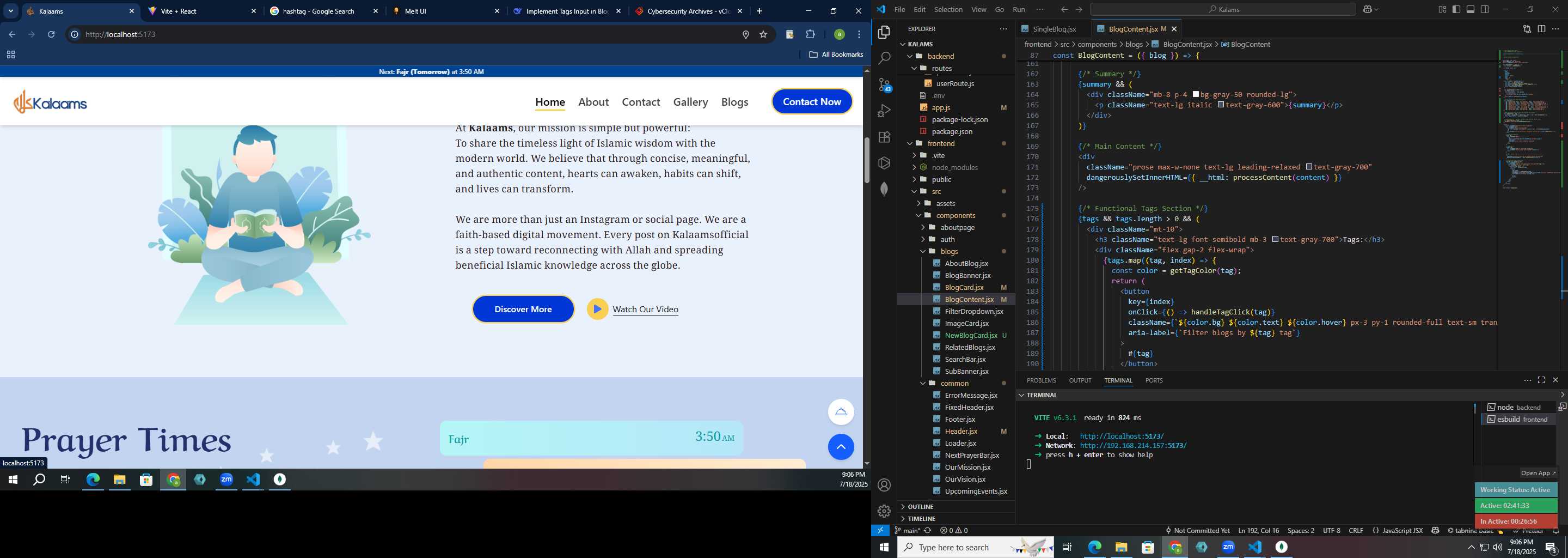Open the Selection menu in VS Code

tap(948, 9)
